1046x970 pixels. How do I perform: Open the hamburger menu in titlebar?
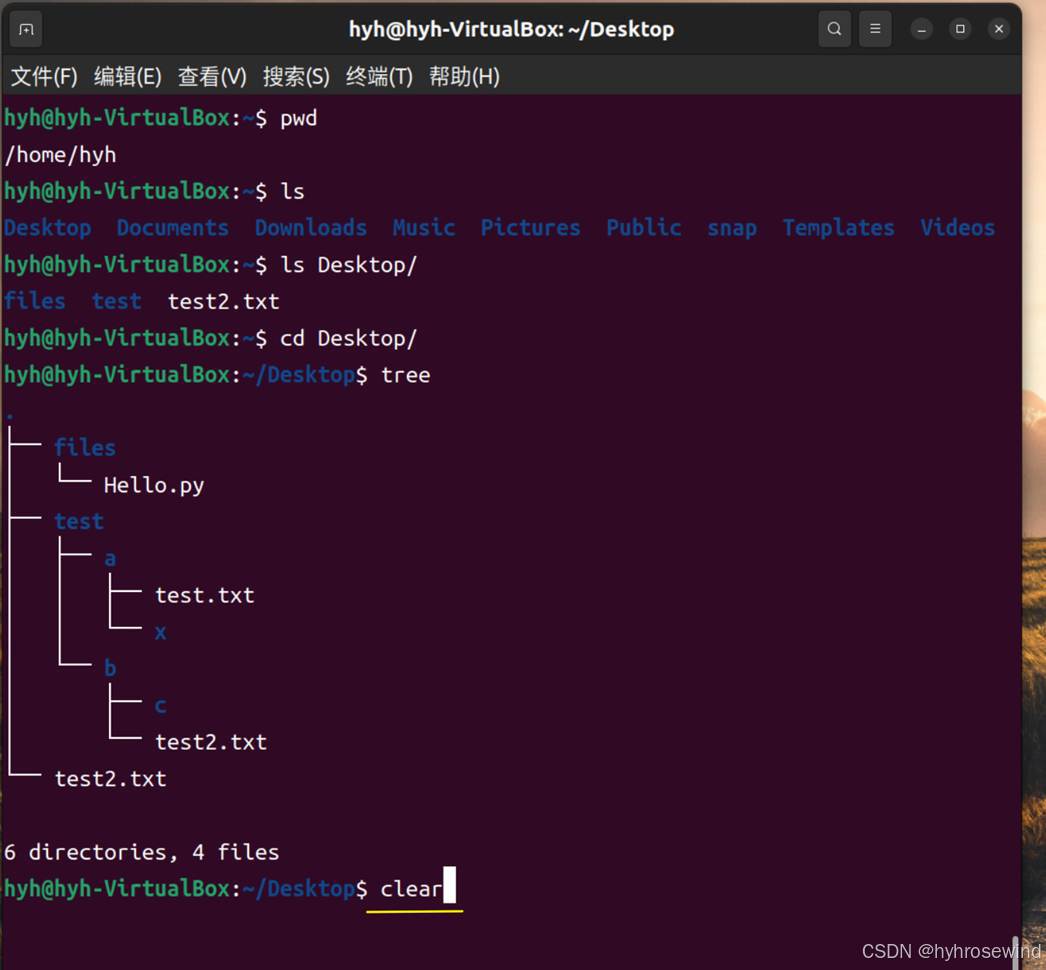875,29
